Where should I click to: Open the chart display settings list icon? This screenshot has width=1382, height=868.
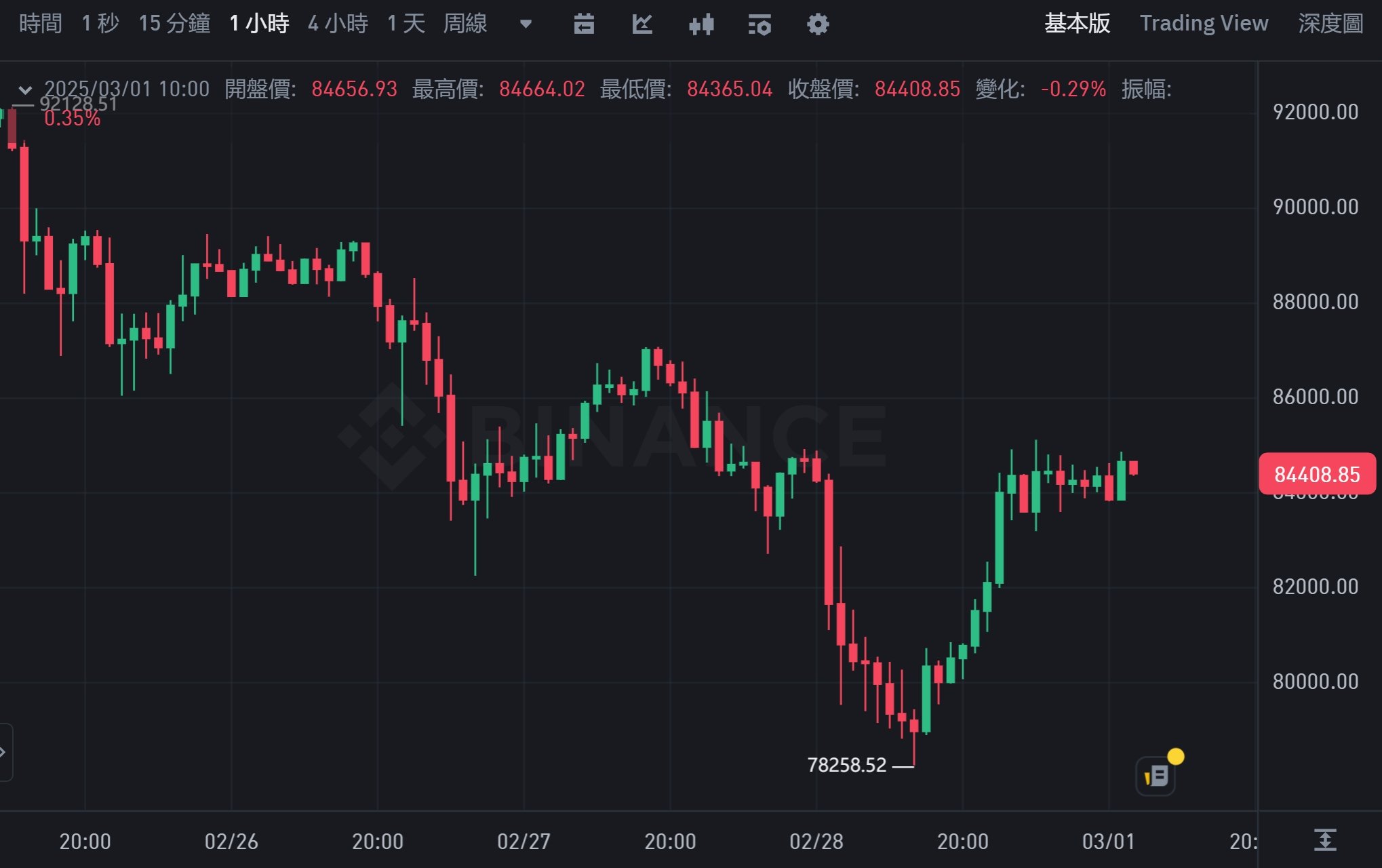(759, 24)
